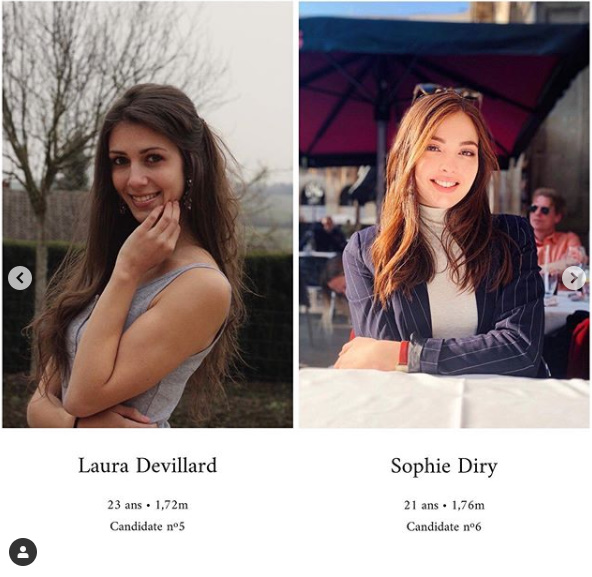Click the Candidate nº6 label
The image size is (592, 577).
pyautogui.click(x=444, y=526)
